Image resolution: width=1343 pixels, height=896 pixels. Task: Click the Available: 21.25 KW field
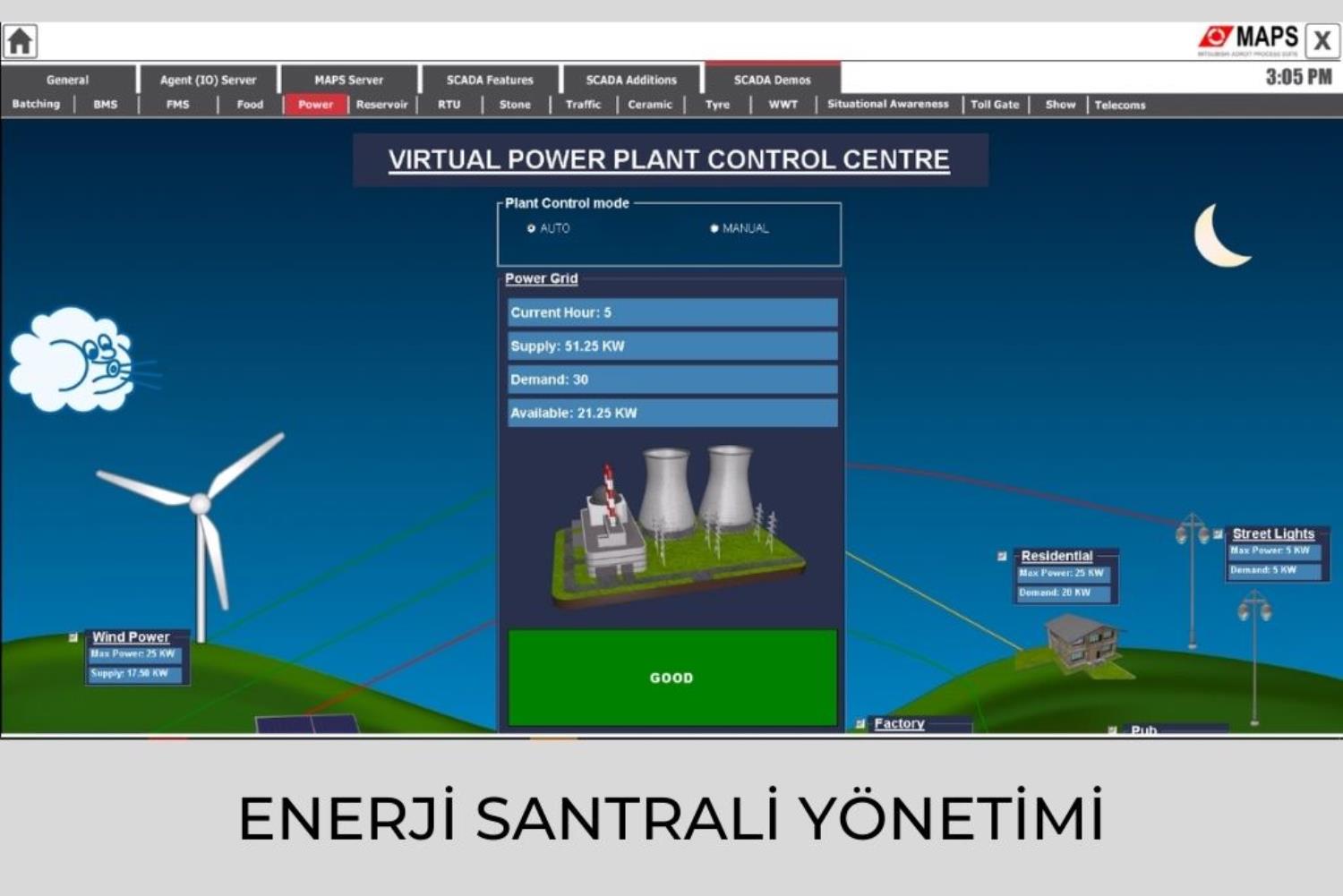coord(672,413)
